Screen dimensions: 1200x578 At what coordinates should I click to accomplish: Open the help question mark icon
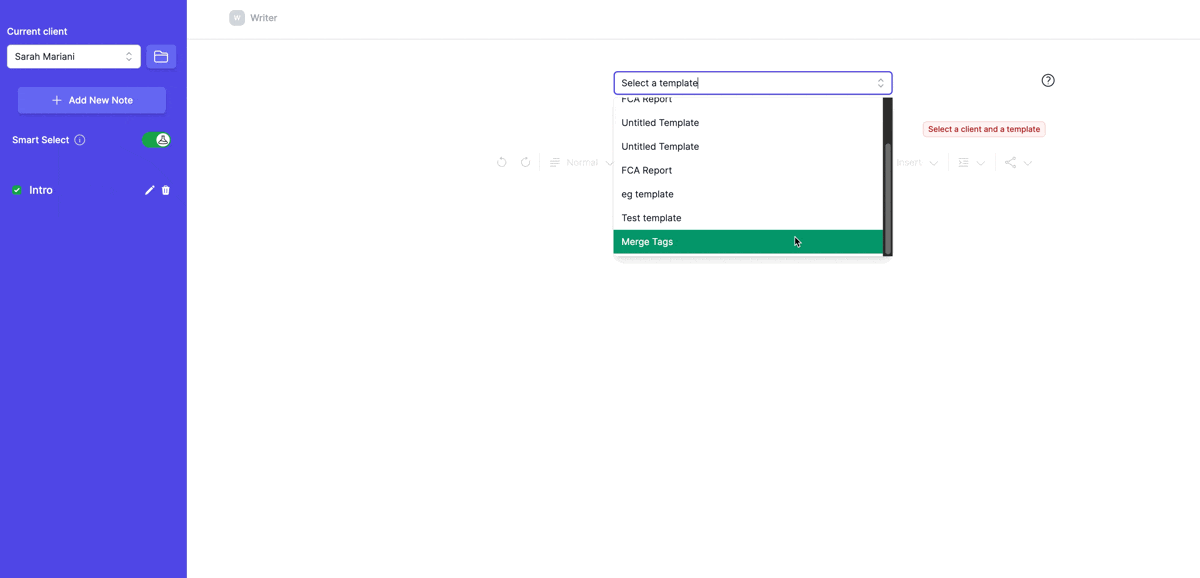[1048, 81]
